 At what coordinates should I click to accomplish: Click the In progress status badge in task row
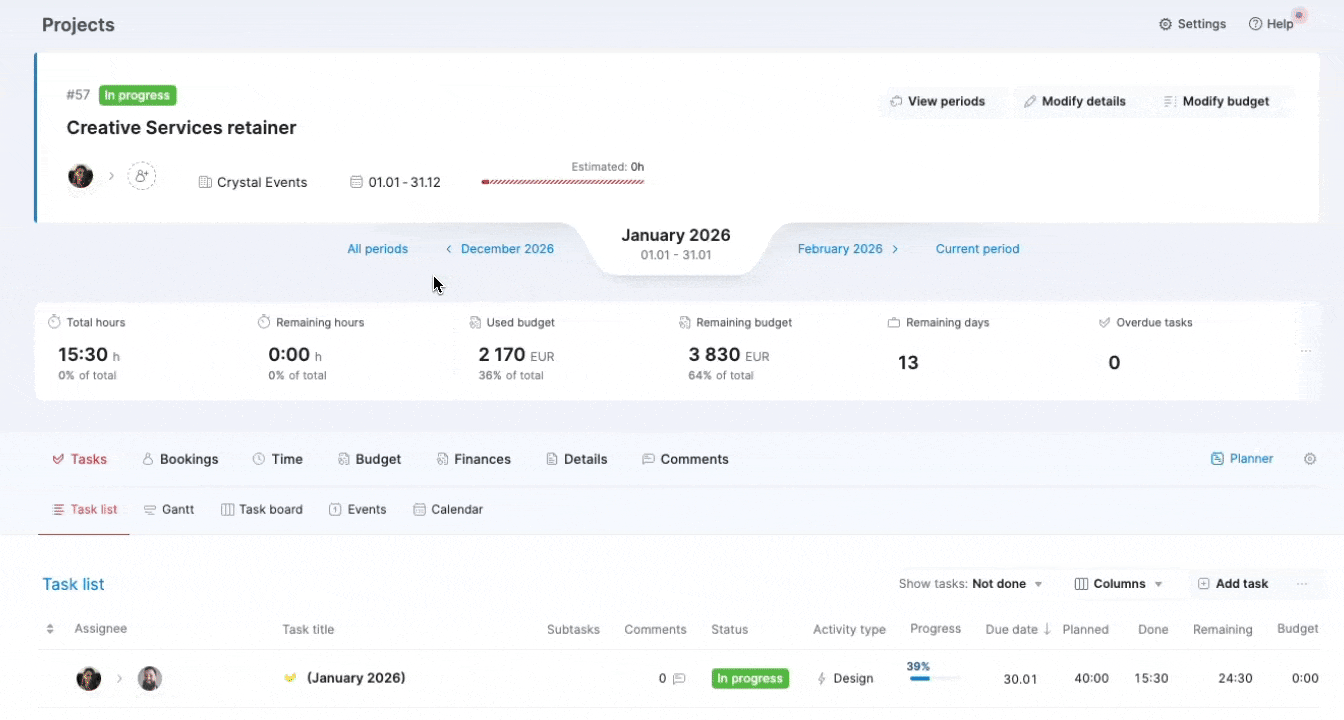coord(750,679)
